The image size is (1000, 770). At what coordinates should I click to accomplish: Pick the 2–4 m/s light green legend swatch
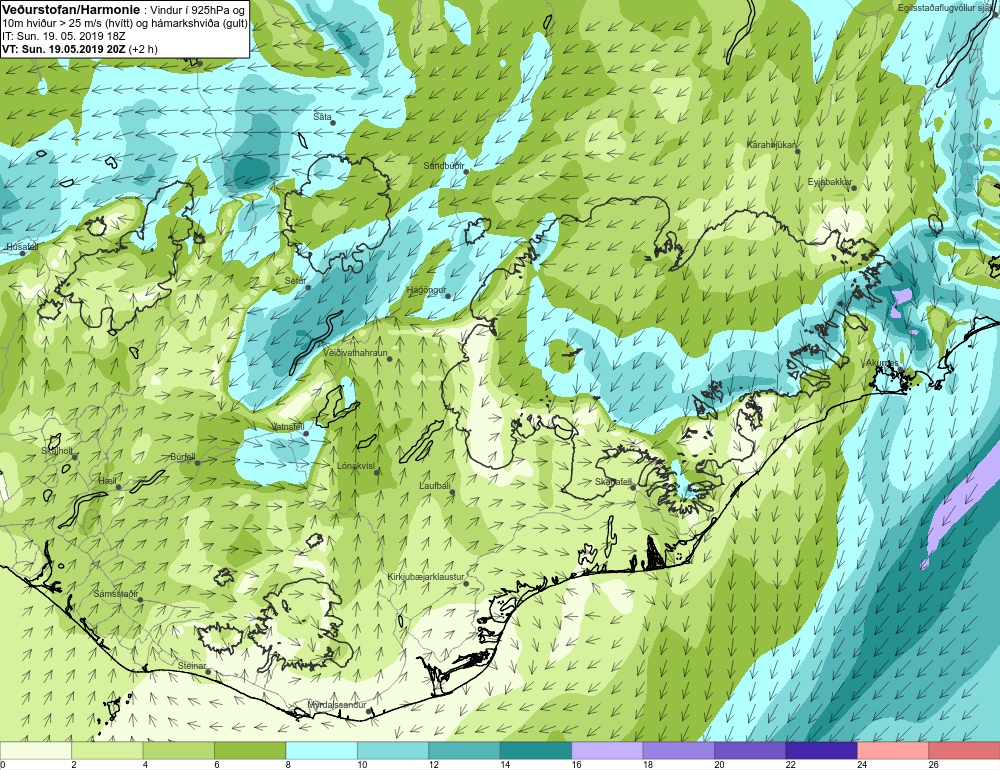point(107,750)
